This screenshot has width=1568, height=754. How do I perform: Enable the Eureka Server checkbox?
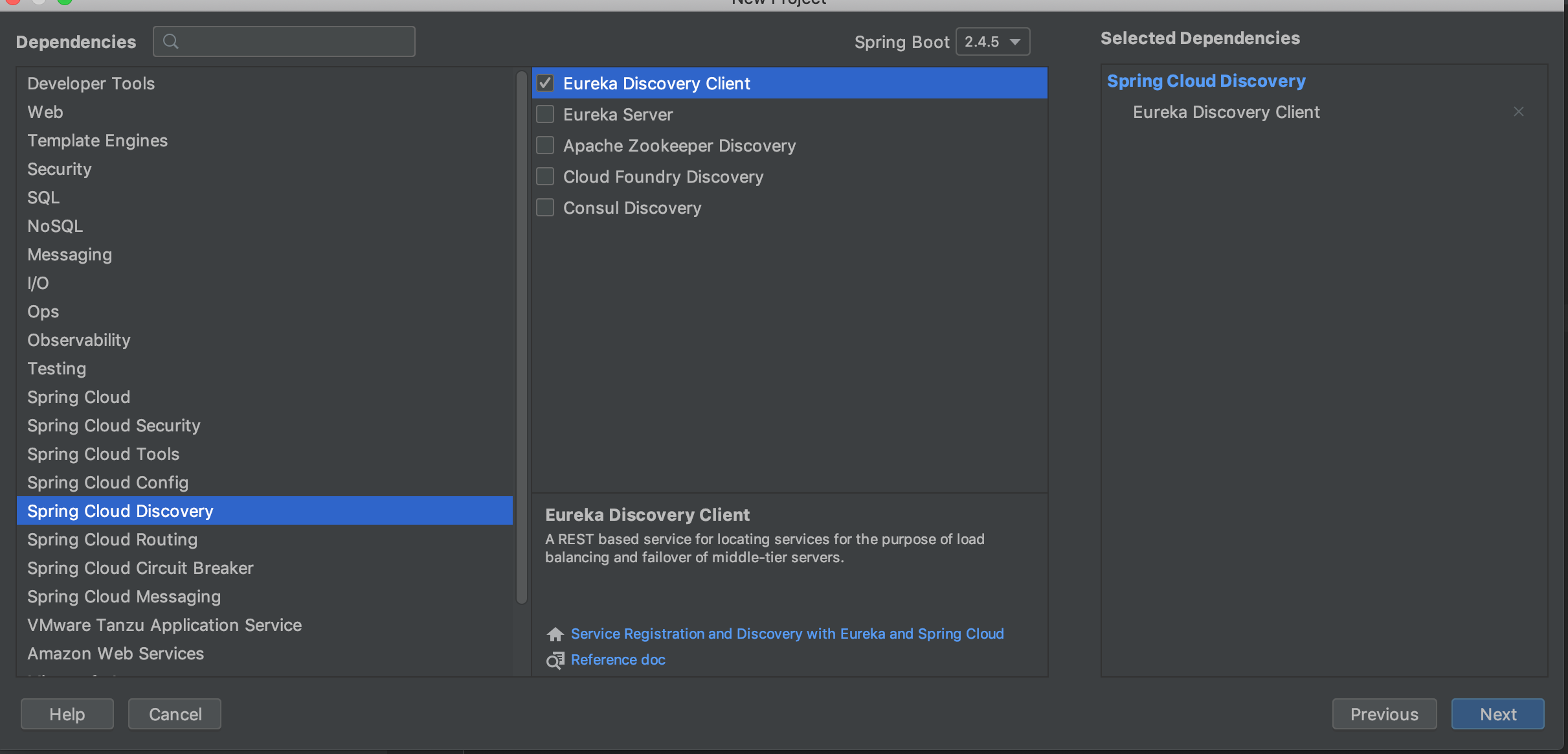[545, 115]
